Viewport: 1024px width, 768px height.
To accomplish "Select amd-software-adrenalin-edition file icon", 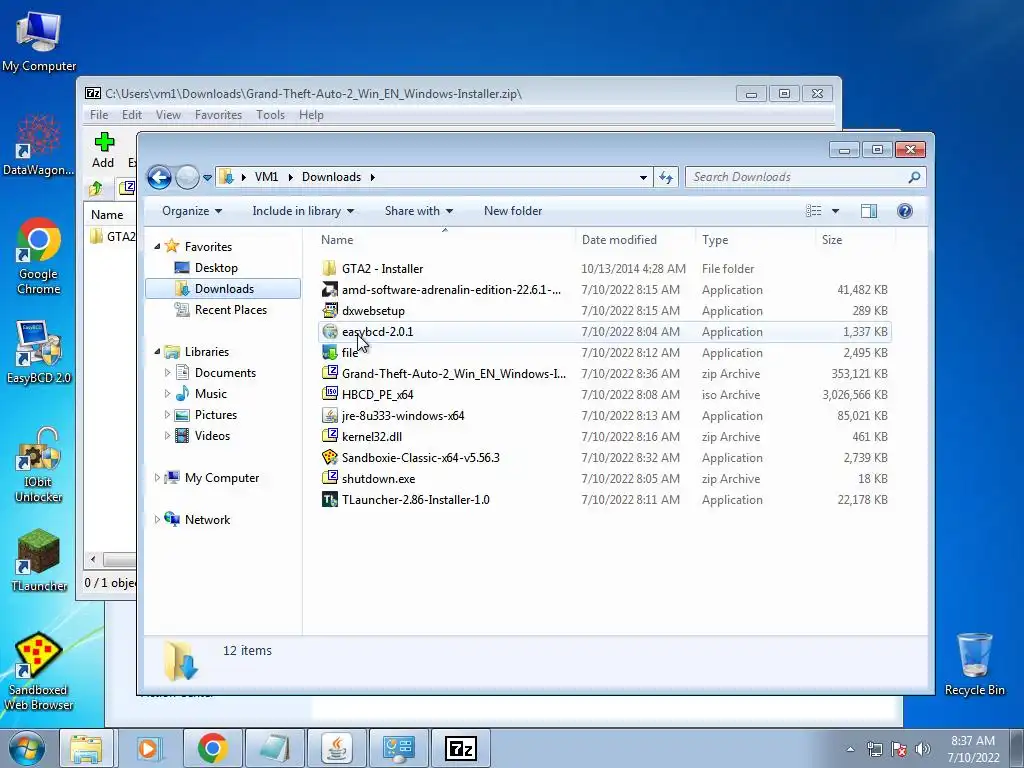I will (x=330, y=290).
